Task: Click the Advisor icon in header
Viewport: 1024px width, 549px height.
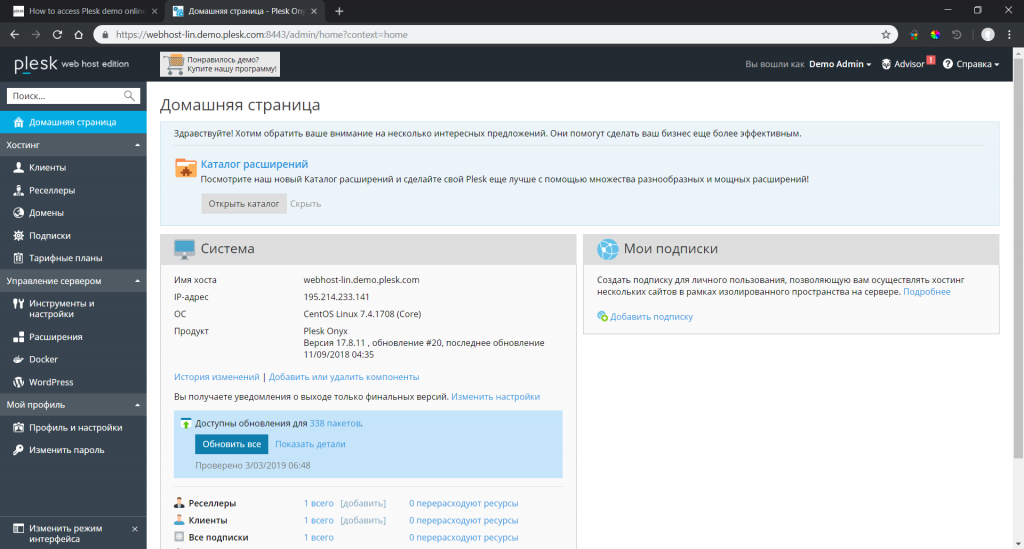Action: 886,64
